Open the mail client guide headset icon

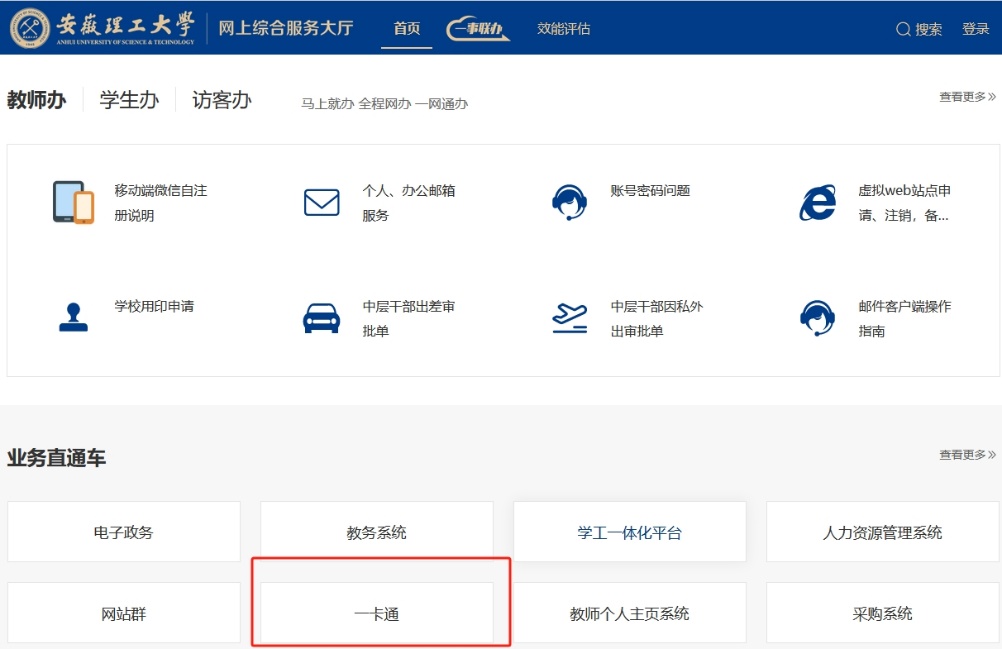click(817, 318)
